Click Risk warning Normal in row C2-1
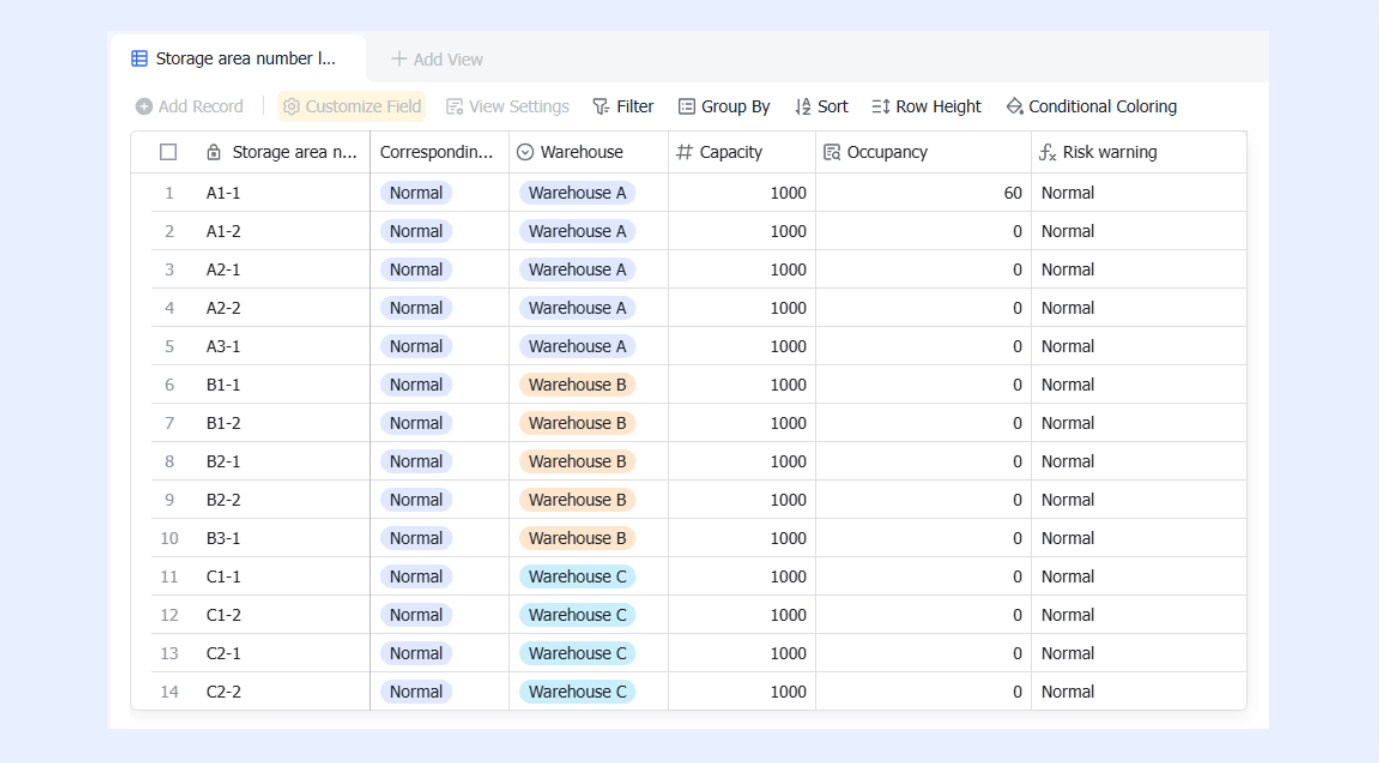 [1068, 653]
